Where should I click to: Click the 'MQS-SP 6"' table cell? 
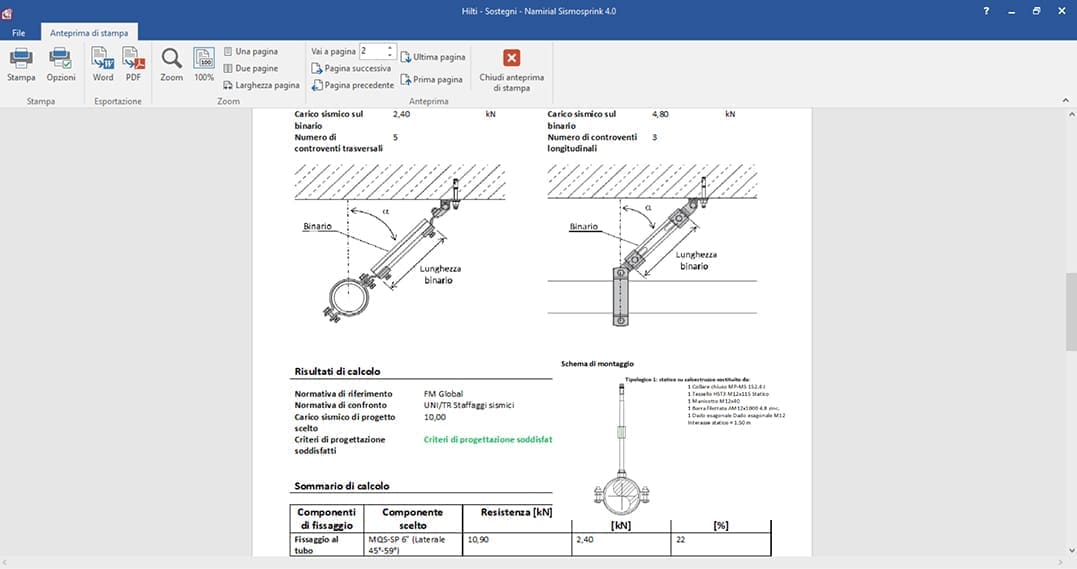click(x=413, y=544)
